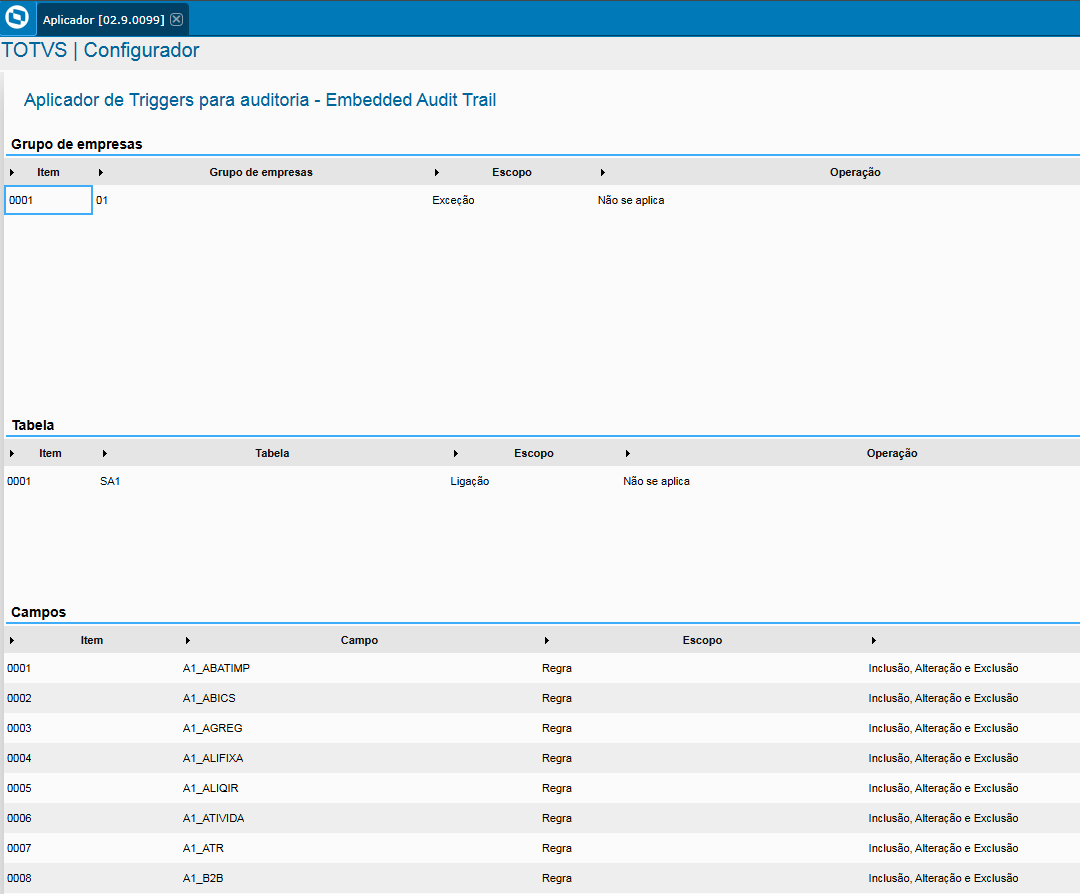Click arrow after Escopo column in Campos grid
This screenshot has width=1080, height=894.
click(873, 641)
